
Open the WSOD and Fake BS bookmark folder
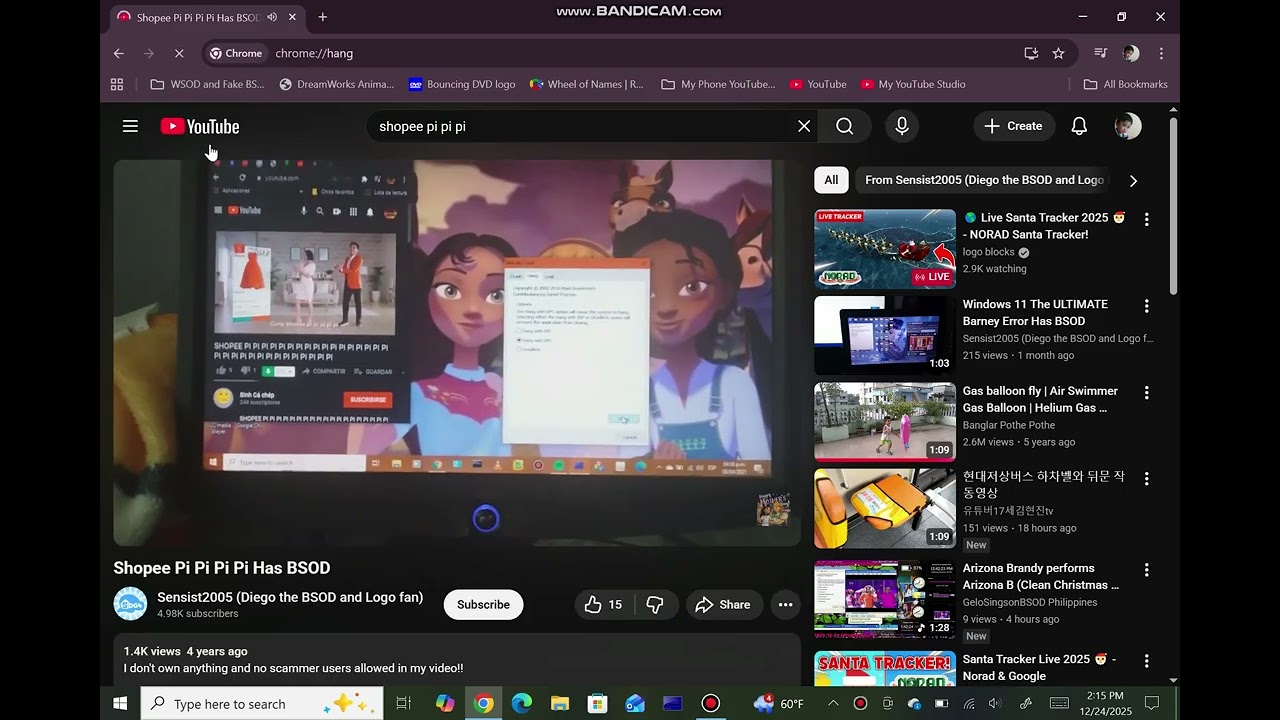point(207,84)
